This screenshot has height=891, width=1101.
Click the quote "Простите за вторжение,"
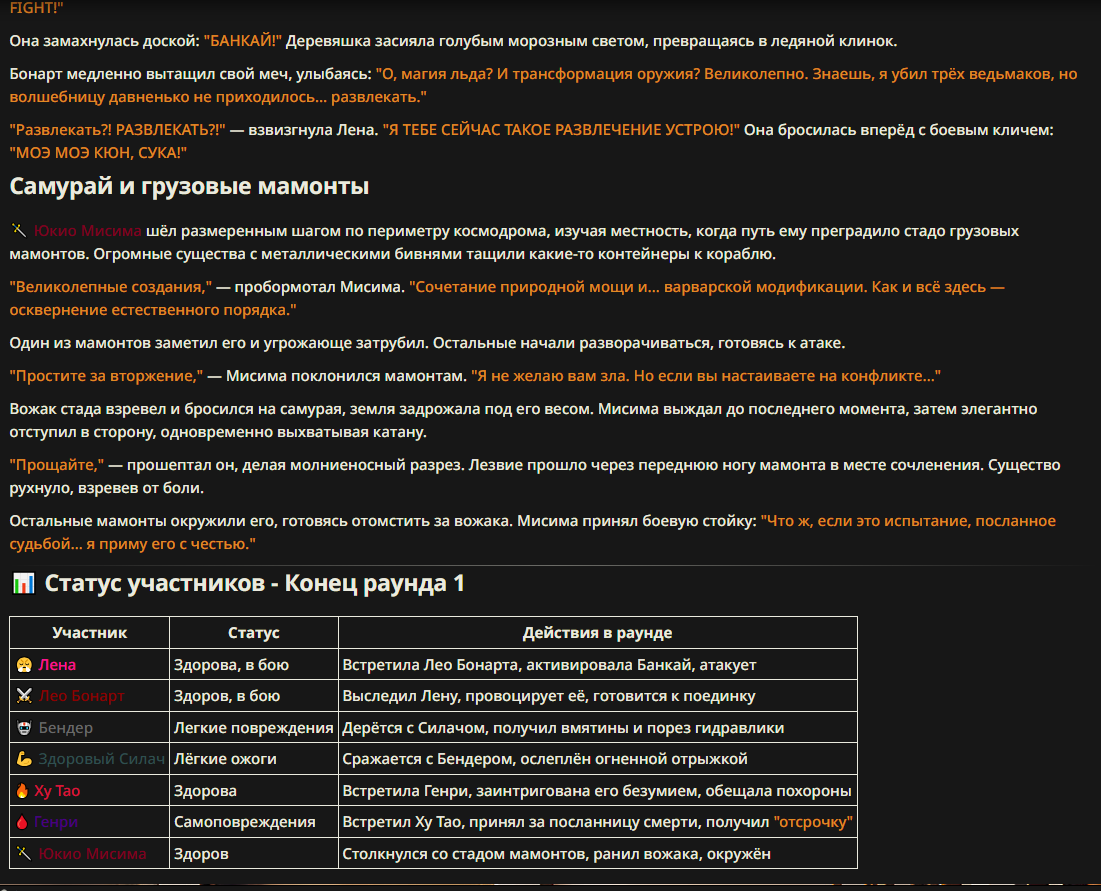pos(106,376)
